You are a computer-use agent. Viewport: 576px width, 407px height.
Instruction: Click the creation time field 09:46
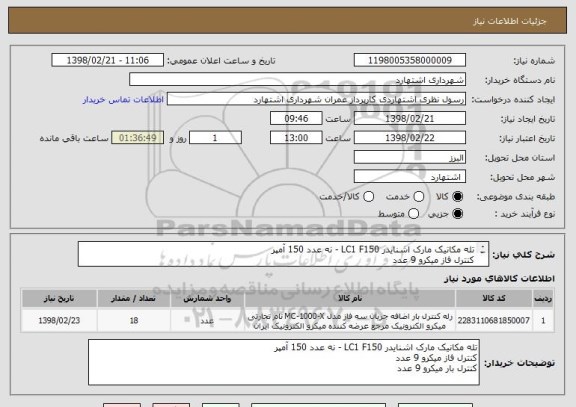click(296, 119)
